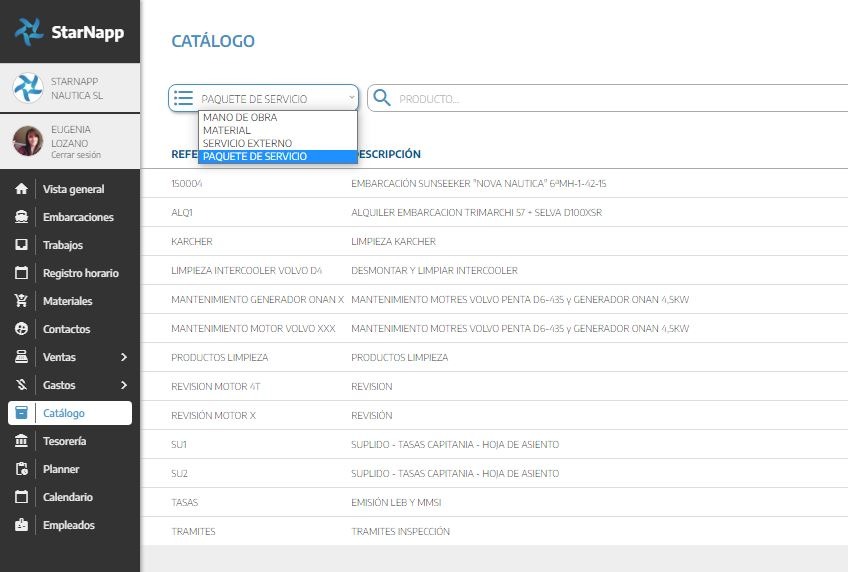Click Eugenia Lozano's profile photo
This screenshot has width=848, height=572.
[x=27, y=141]
